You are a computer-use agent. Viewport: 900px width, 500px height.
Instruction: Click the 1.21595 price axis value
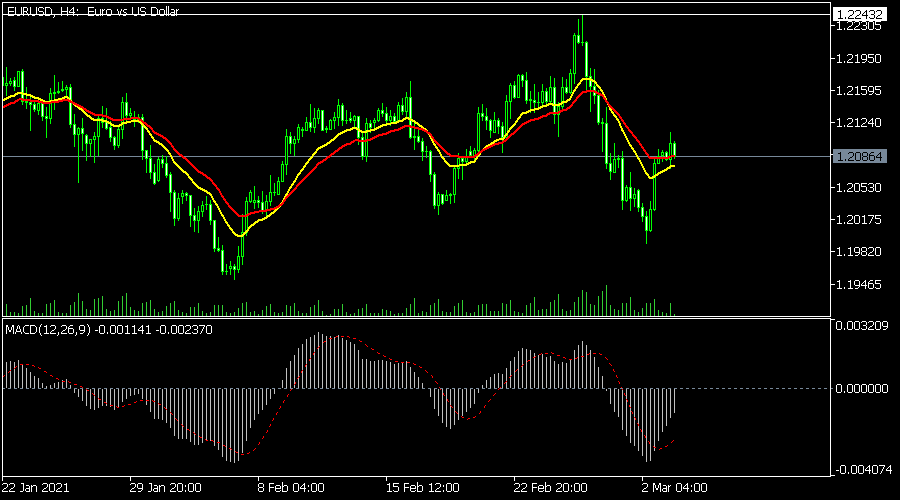(859, 91)
